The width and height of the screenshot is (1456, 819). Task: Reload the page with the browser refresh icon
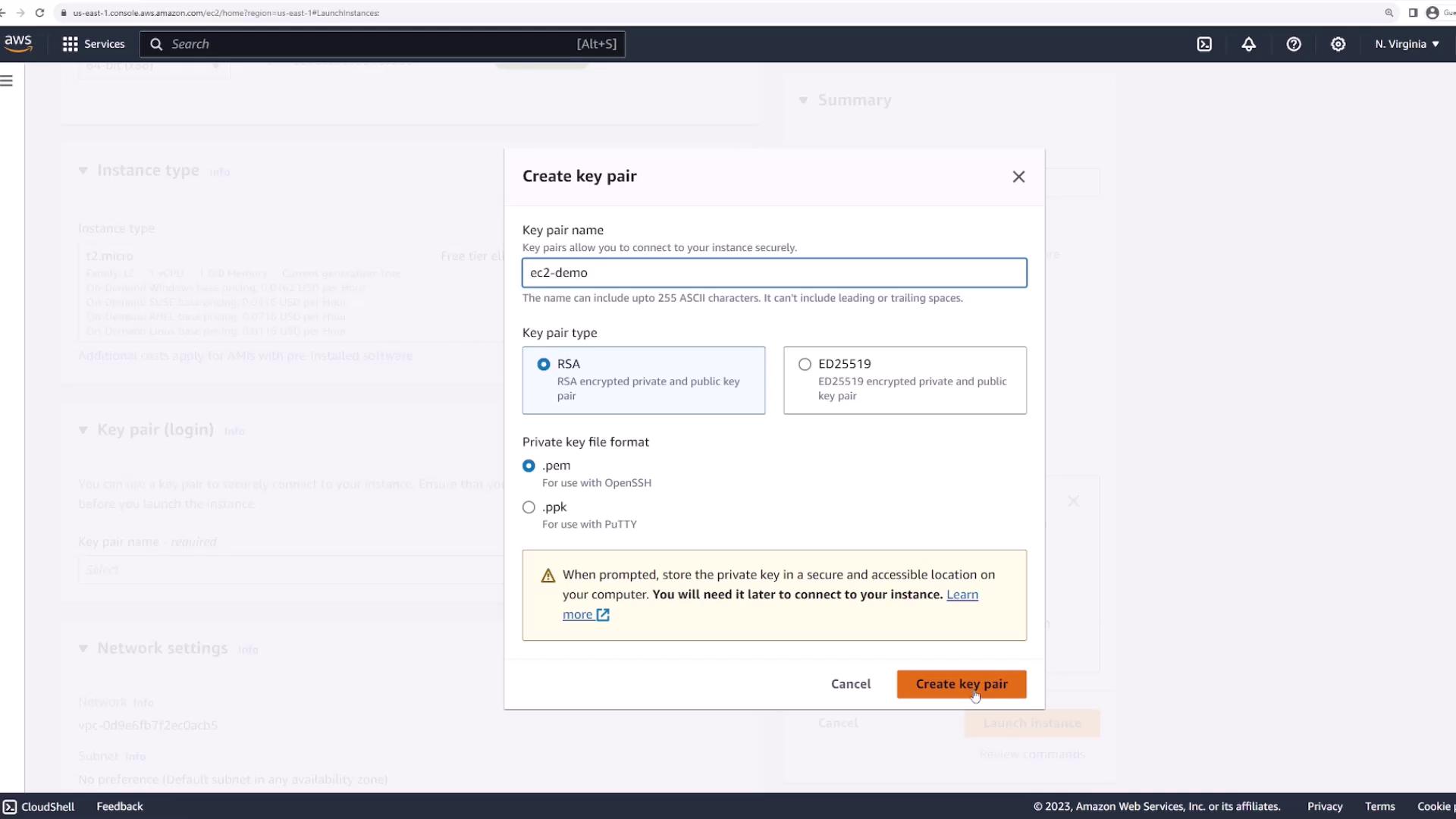[39, 13]
